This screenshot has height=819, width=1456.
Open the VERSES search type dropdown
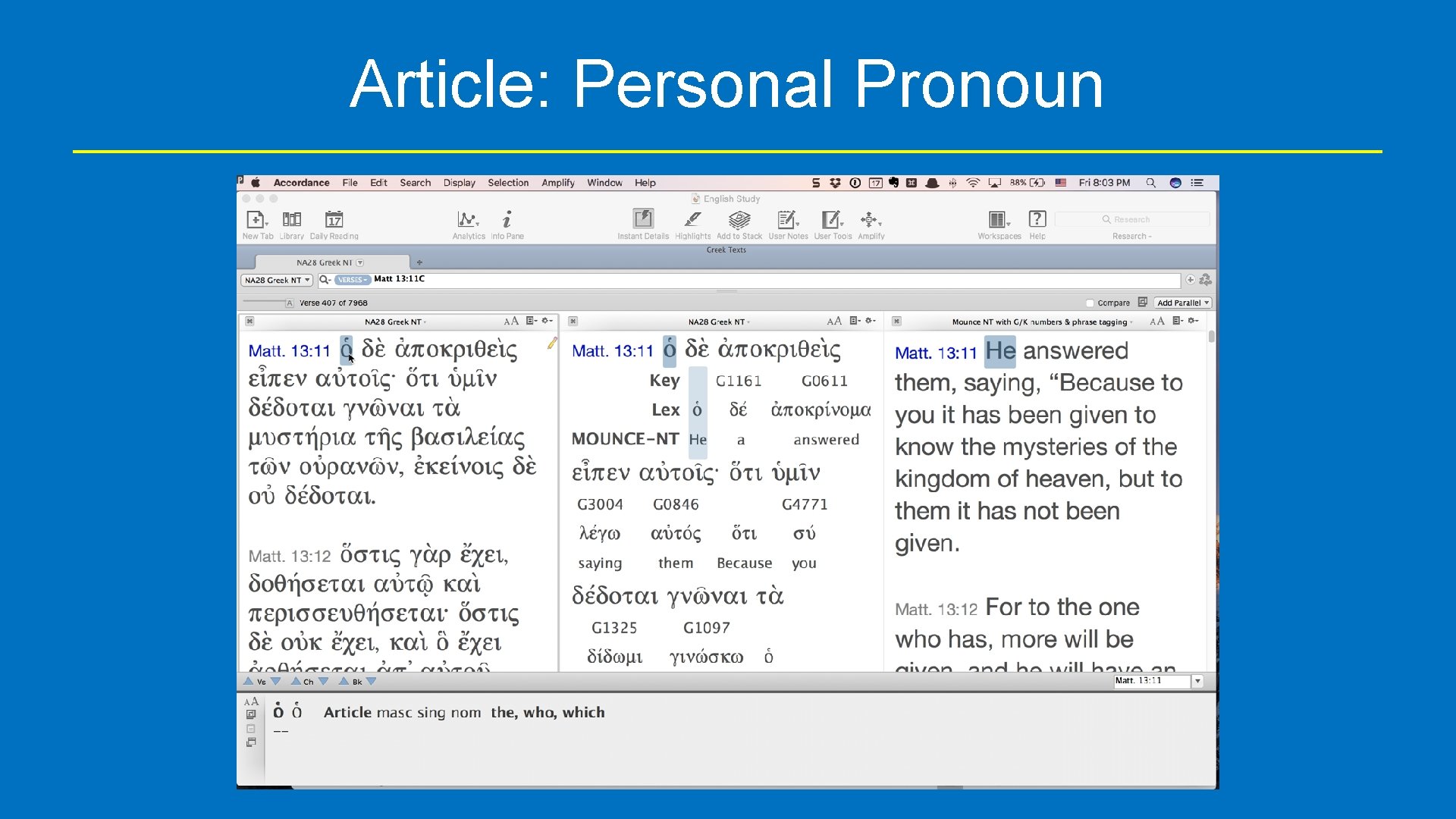352,281
